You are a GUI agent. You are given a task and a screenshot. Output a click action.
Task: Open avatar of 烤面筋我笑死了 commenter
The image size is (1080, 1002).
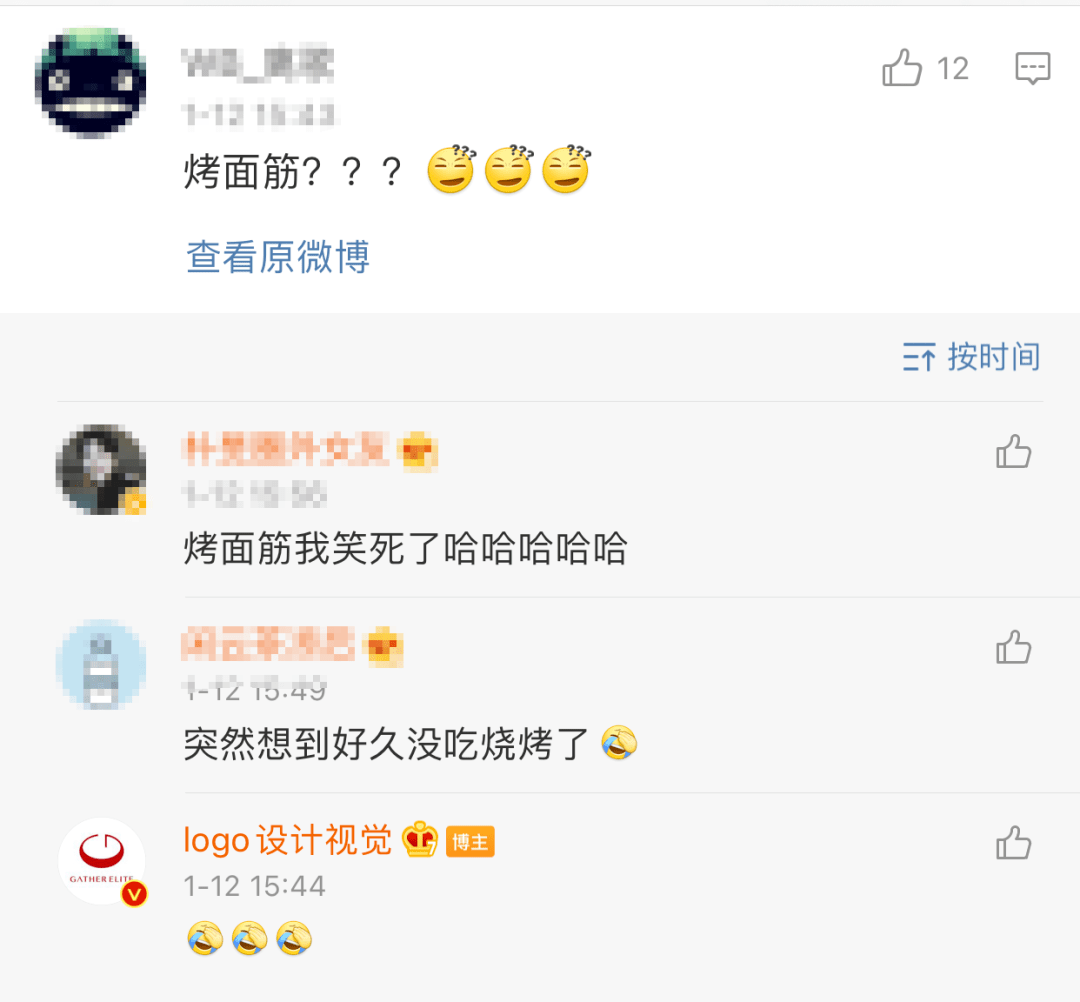tap(101, 470)
